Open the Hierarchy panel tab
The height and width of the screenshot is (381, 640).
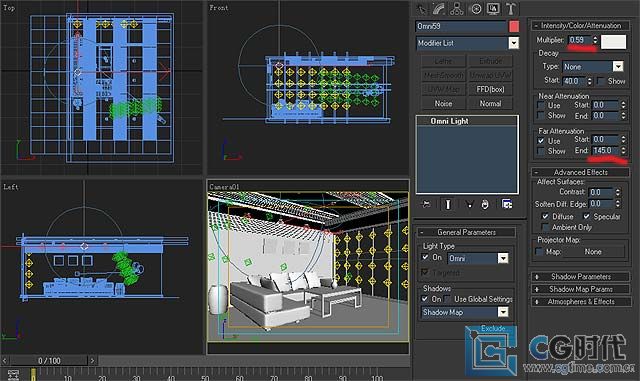pos(457,9)
